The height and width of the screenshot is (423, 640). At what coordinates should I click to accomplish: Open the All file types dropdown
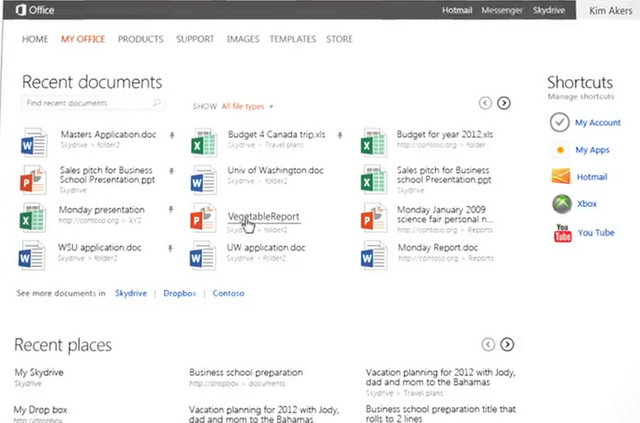(x=247, y=107)
